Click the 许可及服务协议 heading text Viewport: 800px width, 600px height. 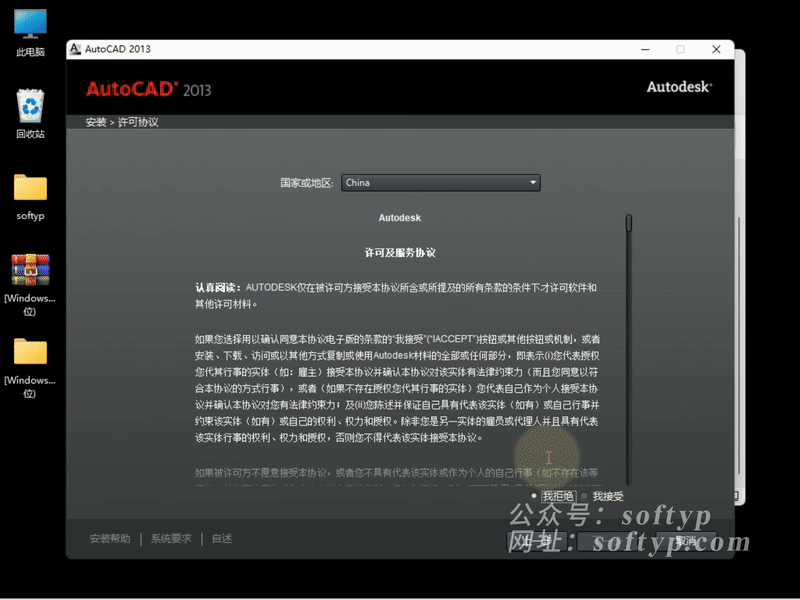point(400,253)
